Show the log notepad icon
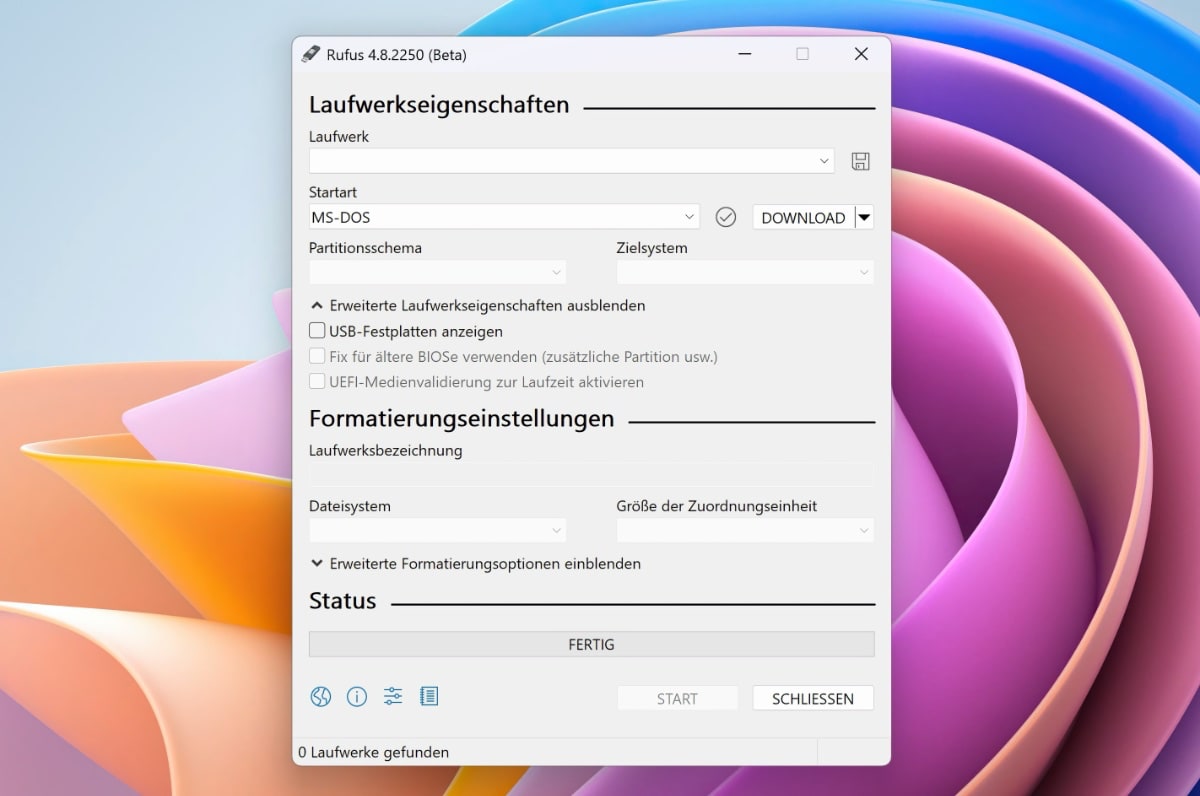This screenshot has height=796, width=1200. (429, 697)
